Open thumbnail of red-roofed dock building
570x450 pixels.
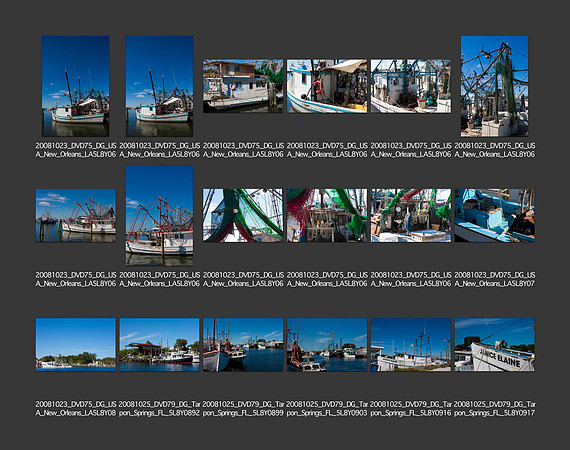click(159, 345)
